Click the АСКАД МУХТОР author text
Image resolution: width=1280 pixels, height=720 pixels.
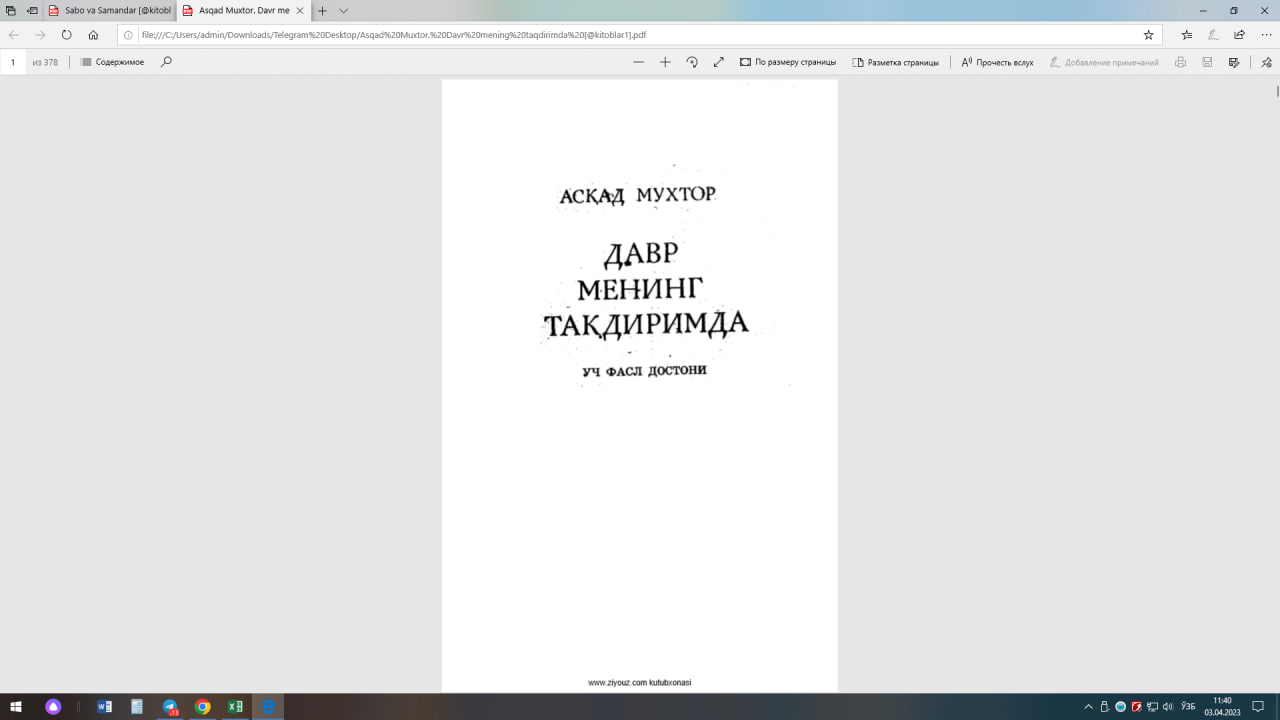point(638,195)
